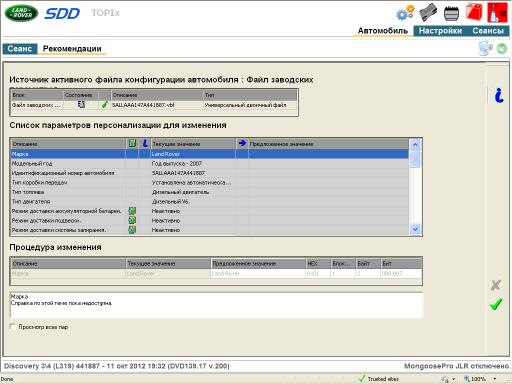Select the Идентификационный номер автомобиля row
The width and height of the screenshot is (512, 384).
point(209,173)
